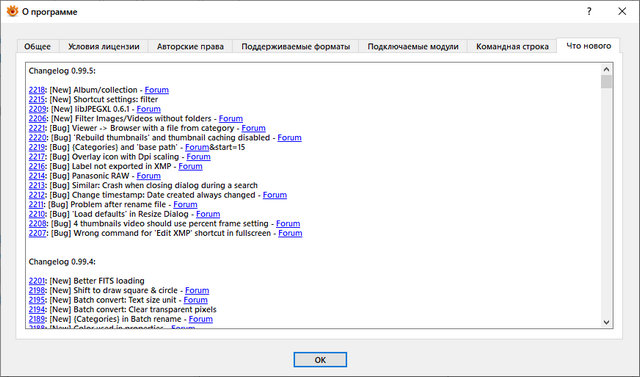
Task: Select the Поддерживаемые форматы tab
Action: [x=296, y=47]
